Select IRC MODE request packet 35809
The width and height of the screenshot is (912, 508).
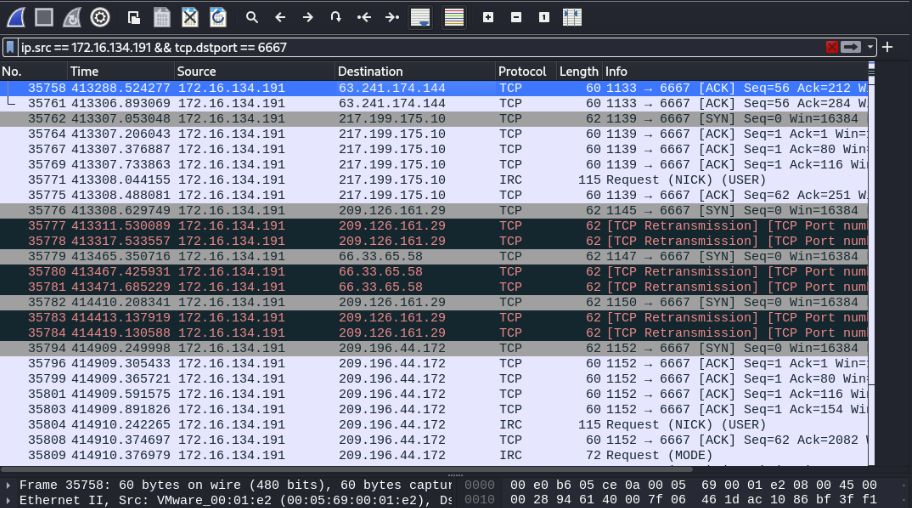[x=434, y=455]
